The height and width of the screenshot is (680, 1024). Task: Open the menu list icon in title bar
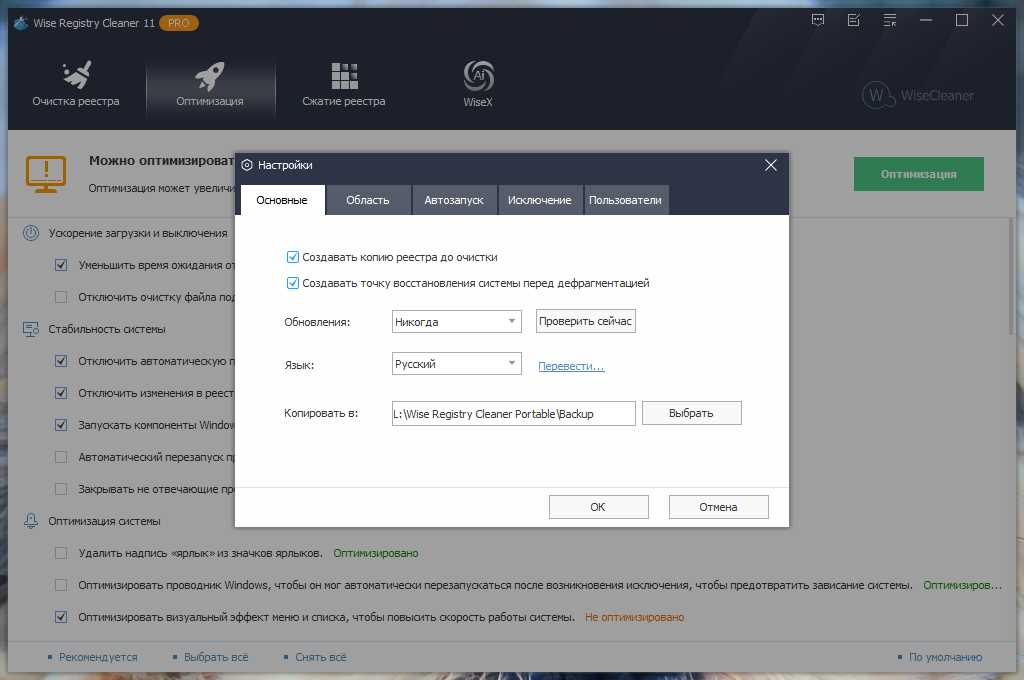point(889,20)
